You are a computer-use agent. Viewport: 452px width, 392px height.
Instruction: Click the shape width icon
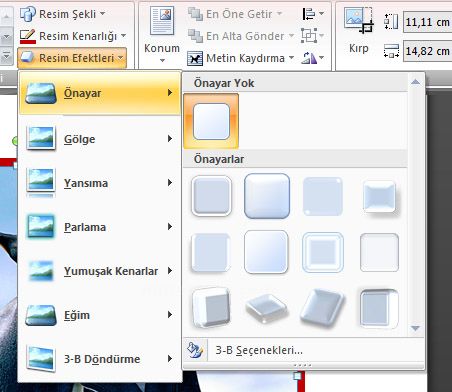click(x=391, y=51)
